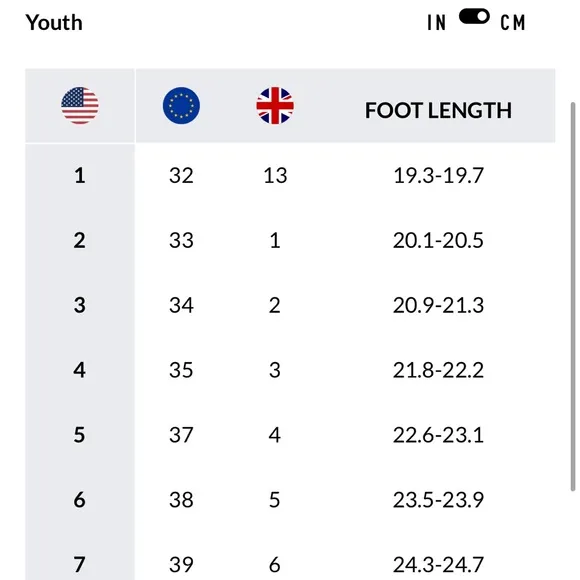
Task: Click EU size 37 cell
Action: [x=181, y=435]
